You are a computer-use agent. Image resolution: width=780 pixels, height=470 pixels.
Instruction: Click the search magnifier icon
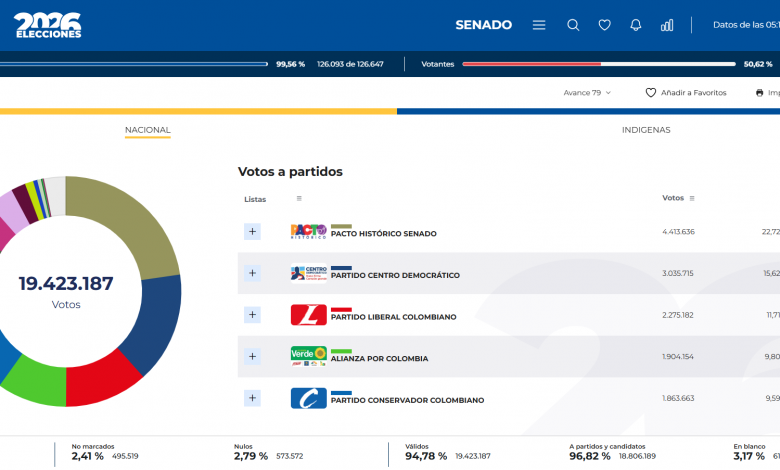tap(573, 25)
